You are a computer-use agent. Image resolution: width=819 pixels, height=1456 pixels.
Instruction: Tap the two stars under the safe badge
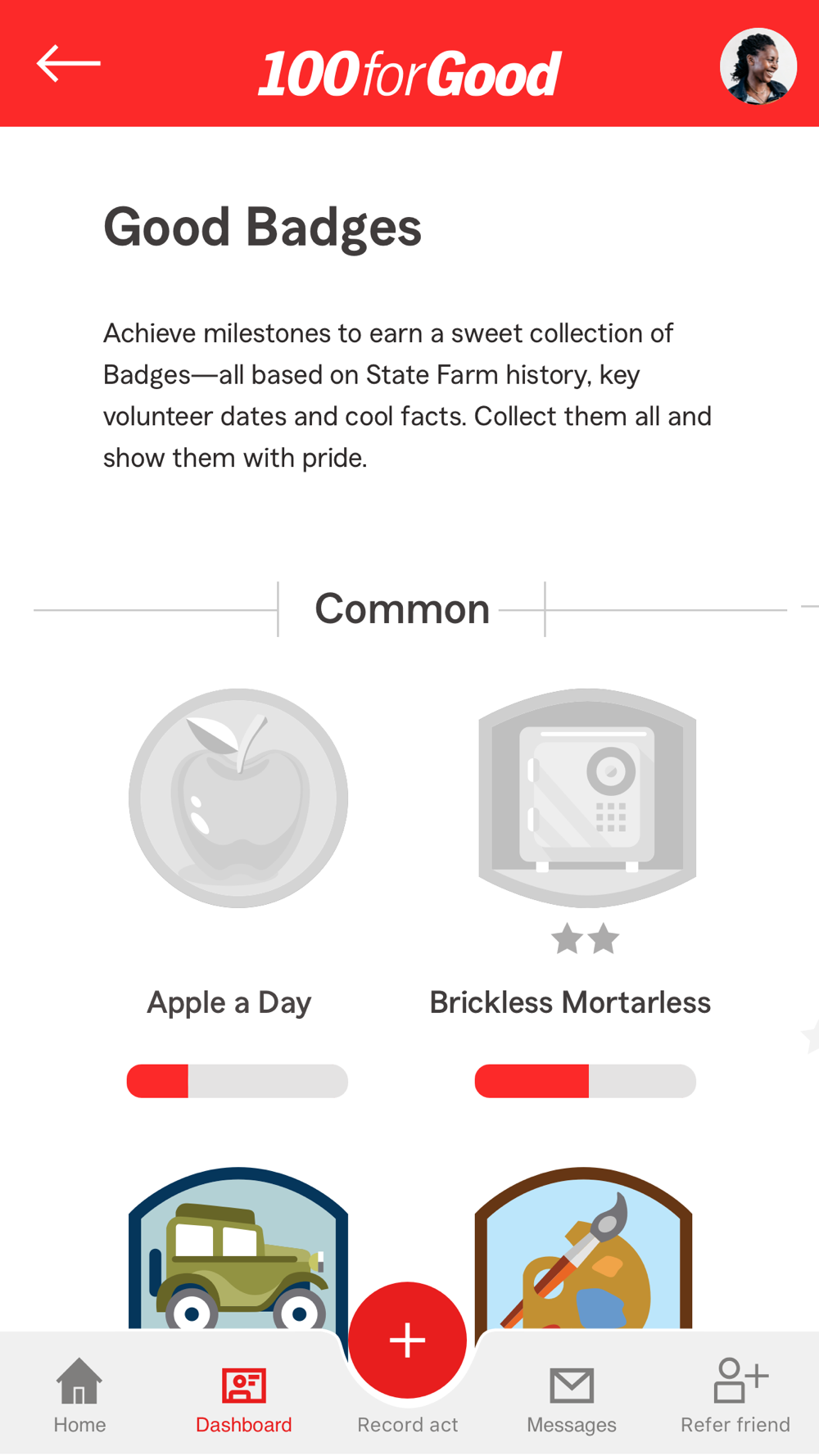click(586, 938)
